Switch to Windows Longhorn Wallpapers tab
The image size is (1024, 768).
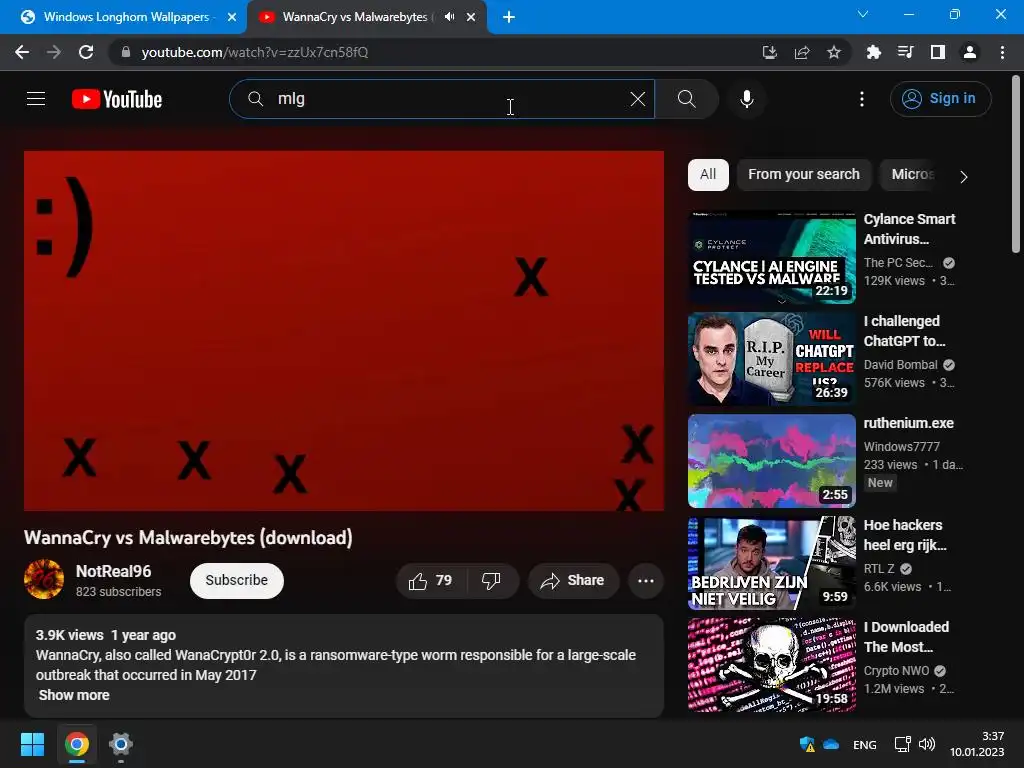click(126, 17)
